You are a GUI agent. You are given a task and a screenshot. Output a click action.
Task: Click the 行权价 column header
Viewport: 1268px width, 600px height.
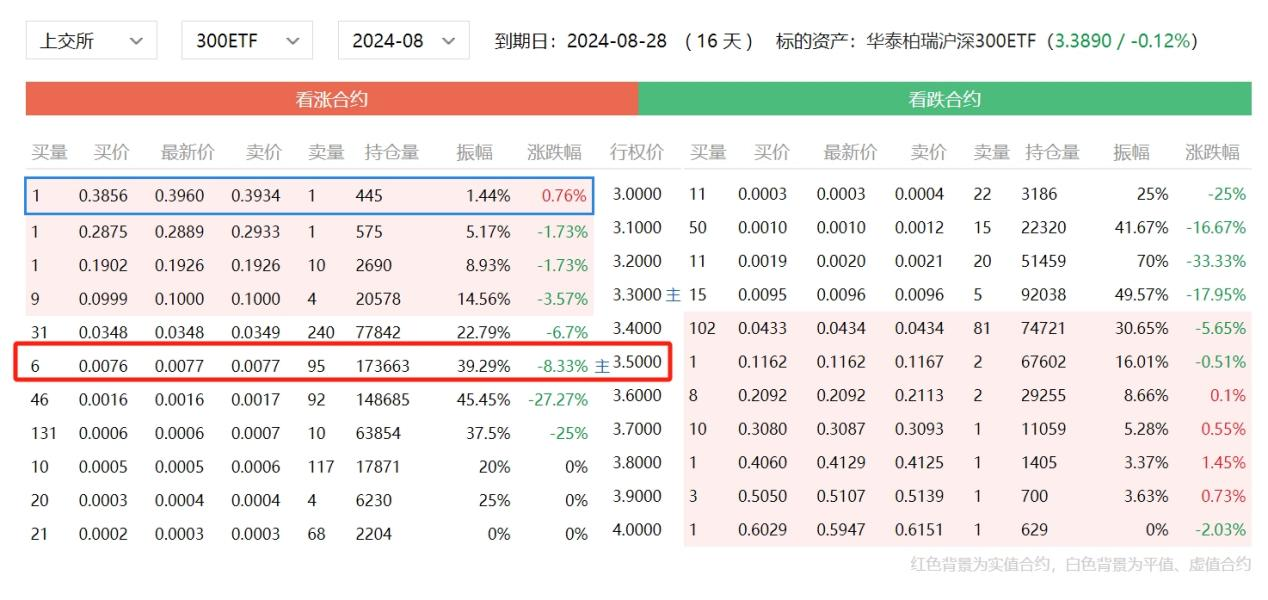(x=637, y=152)
